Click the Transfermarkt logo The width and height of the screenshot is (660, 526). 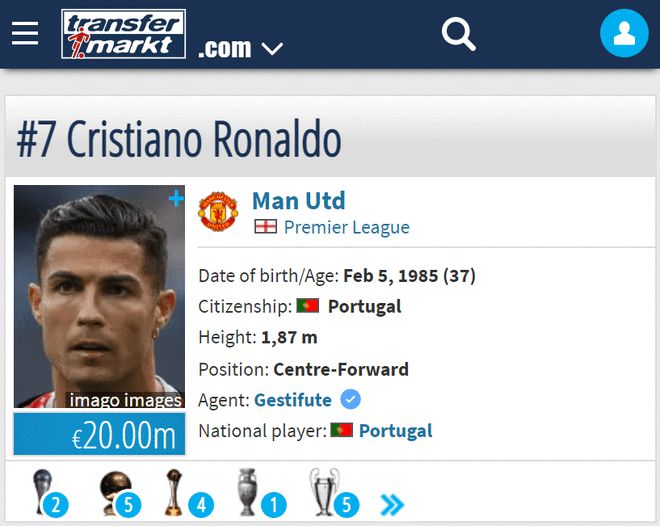123,34
